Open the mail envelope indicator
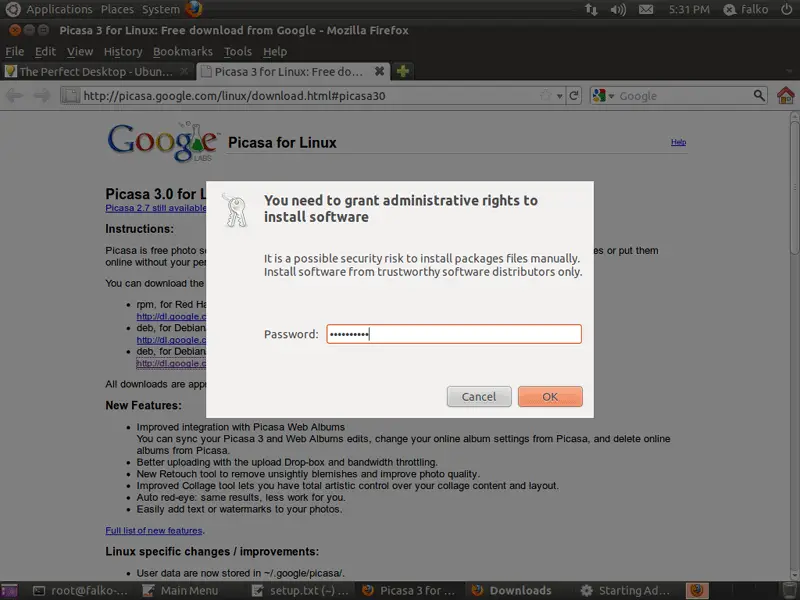Screen dimensions: 800x600 coord(646,9)
